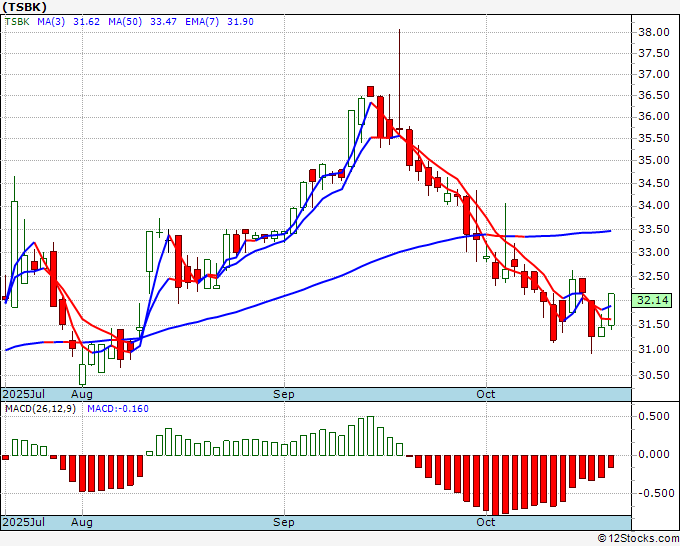Click the 31.00 price axis label

[654, 349]
